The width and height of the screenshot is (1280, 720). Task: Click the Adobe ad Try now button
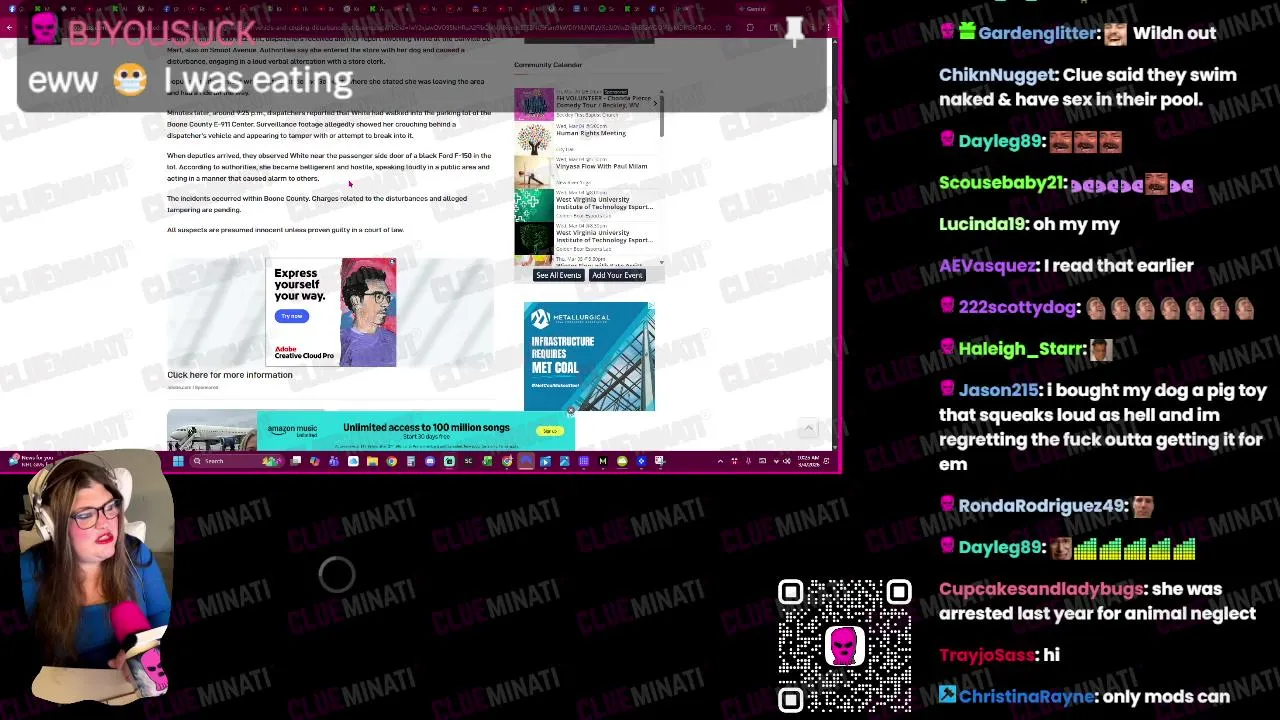[x=291, y=316]
